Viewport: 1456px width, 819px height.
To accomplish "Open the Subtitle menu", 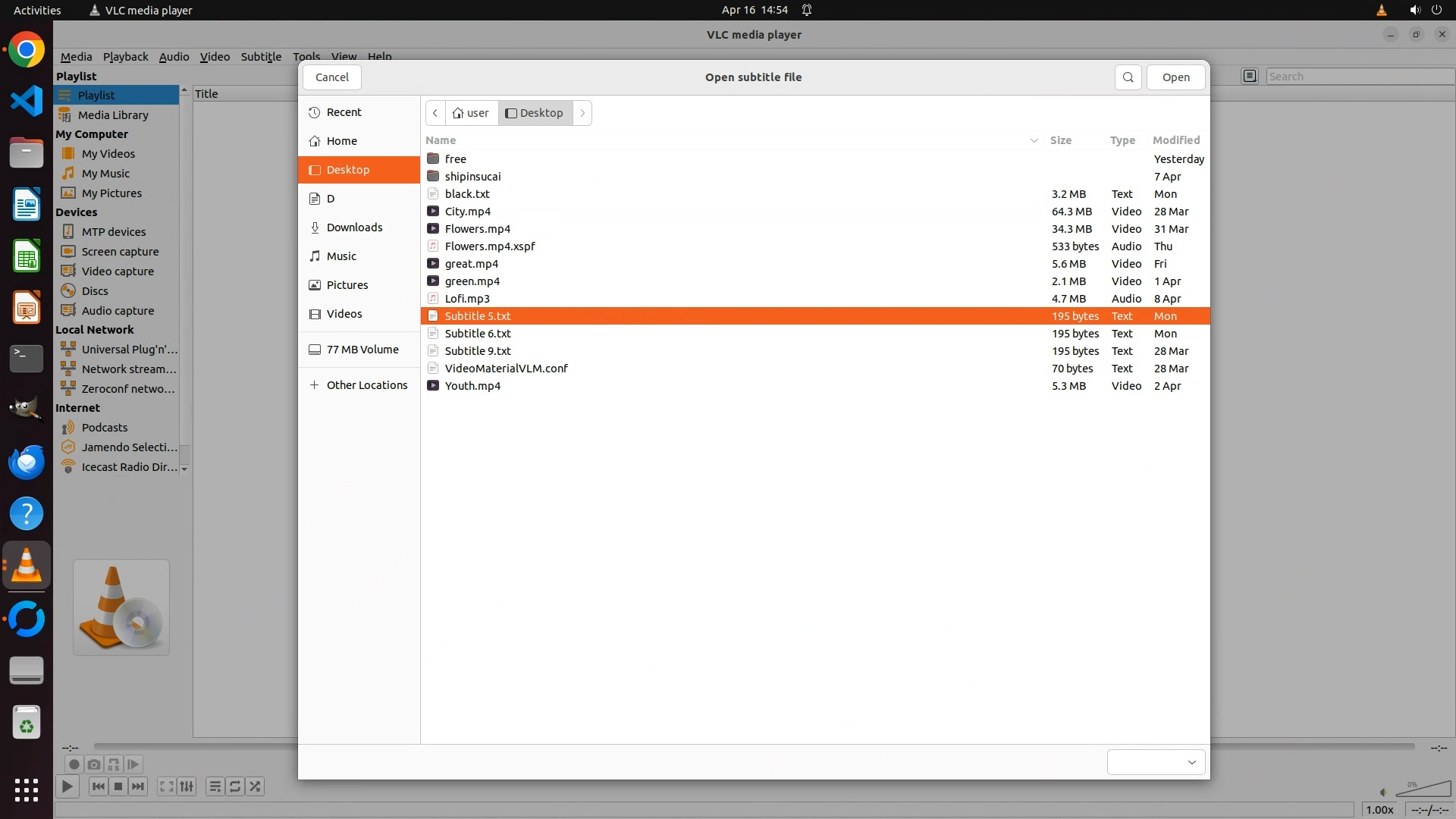I will coord(261,57).
